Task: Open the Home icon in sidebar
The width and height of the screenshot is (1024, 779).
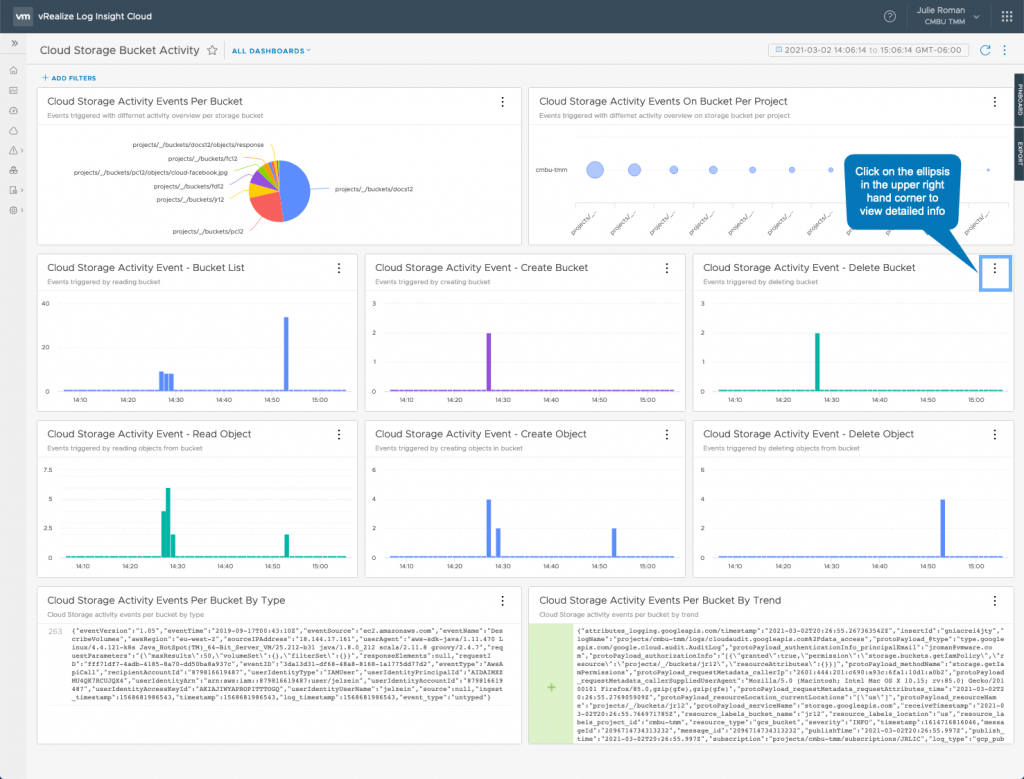Action: click(x=14, y=70)
